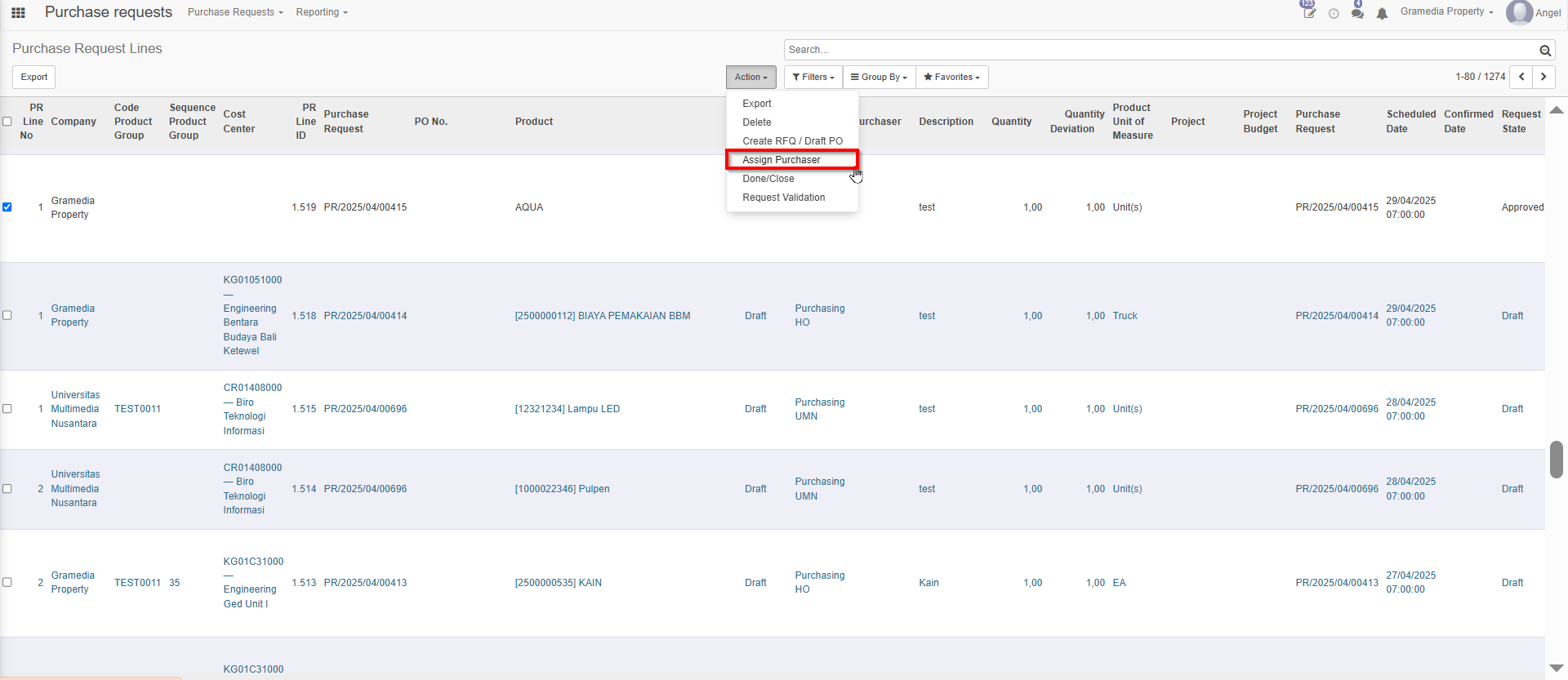Click the PR Line ID 1.519 cell

pyautogui.click(x=304, y=207)
